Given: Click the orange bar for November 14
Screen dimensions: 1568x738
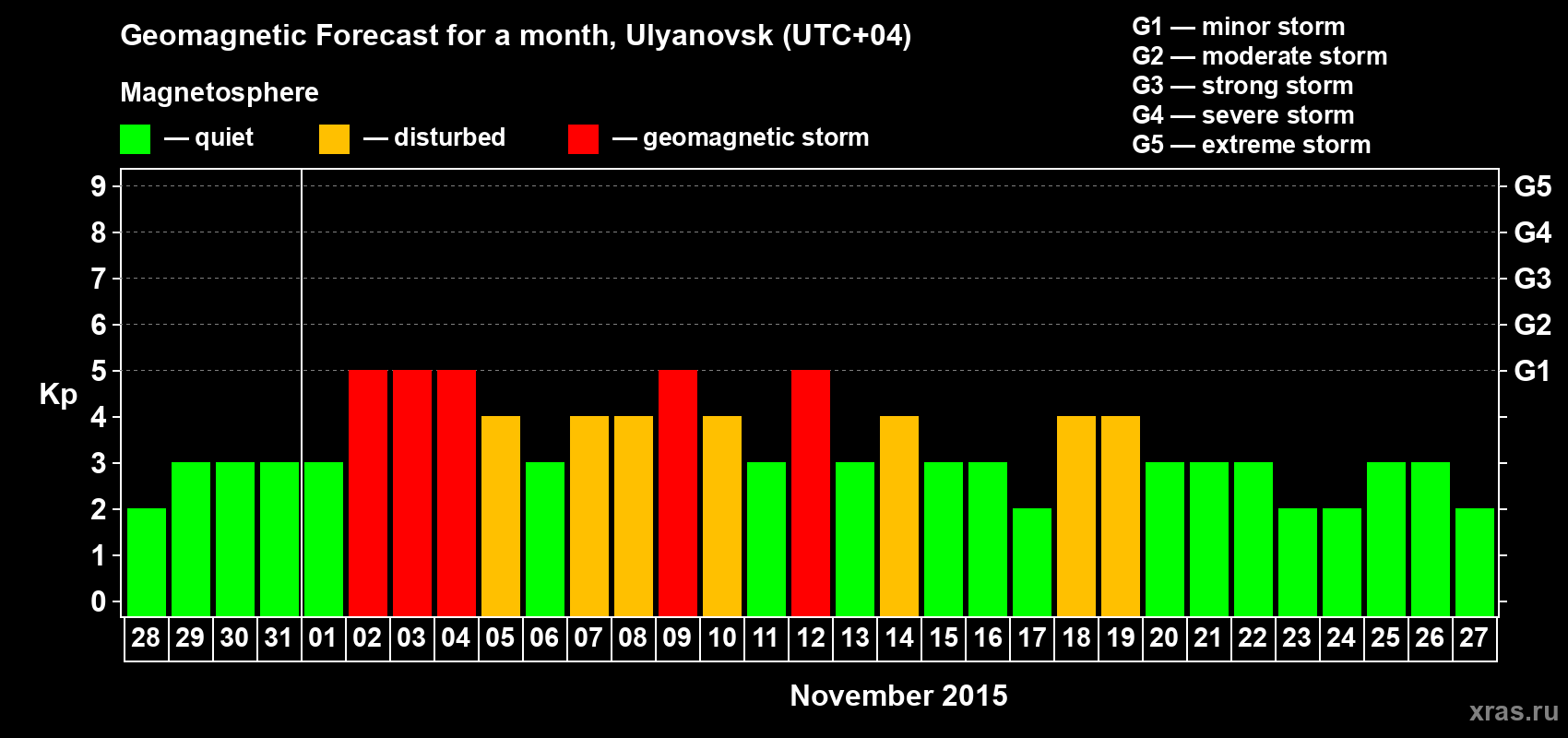Looking at the screenshot, I should click(x=899, y=516).
